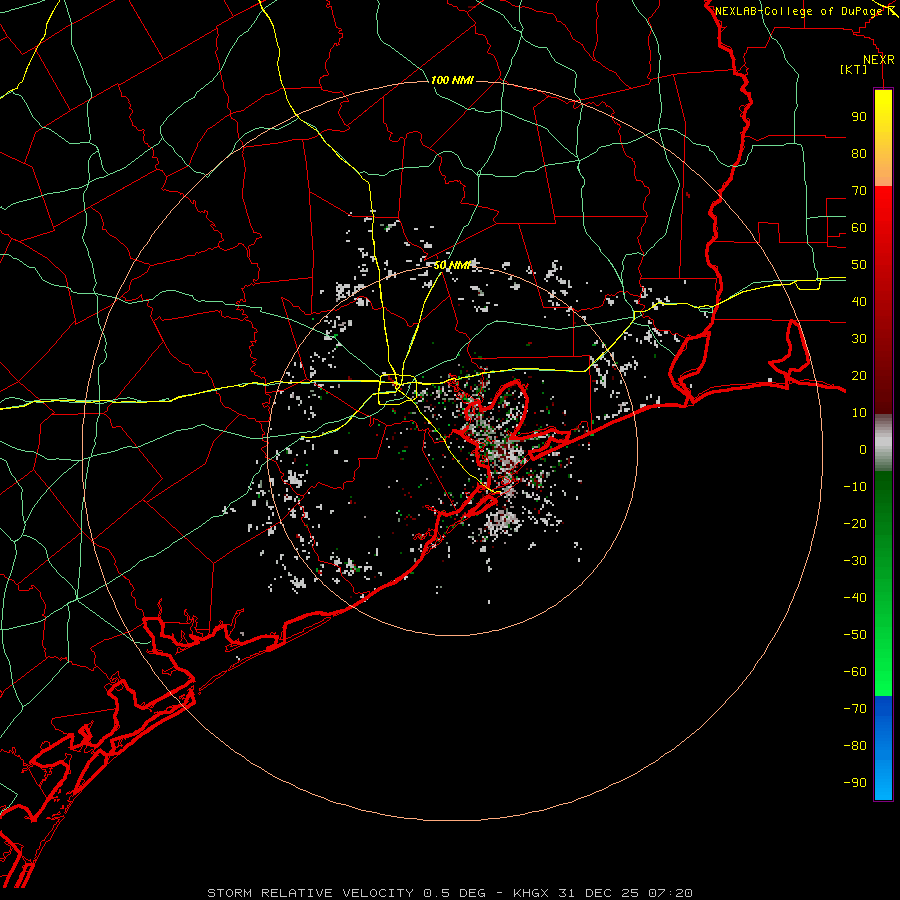This screenshot has height=900, width=900.
Task: Click the 50 NMI range ring label
Action: click(452, 265)
